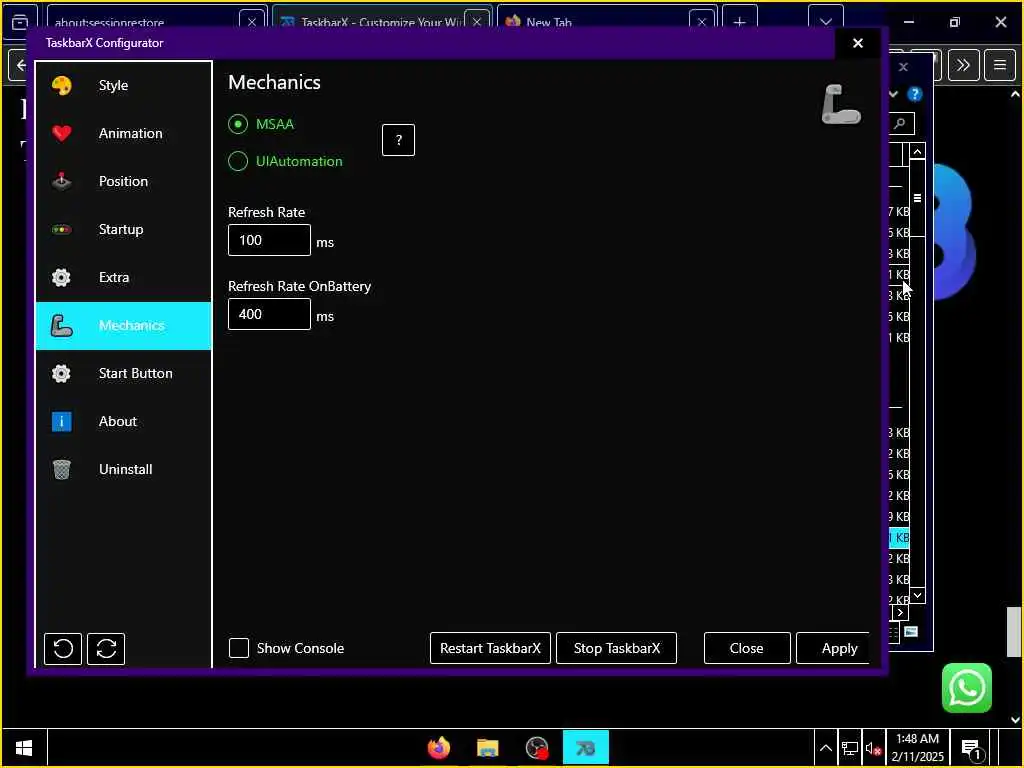This screenshot has width=1024, height=768.
Task: Open File Explorer from the taskbar
Action: pos(488,748)
